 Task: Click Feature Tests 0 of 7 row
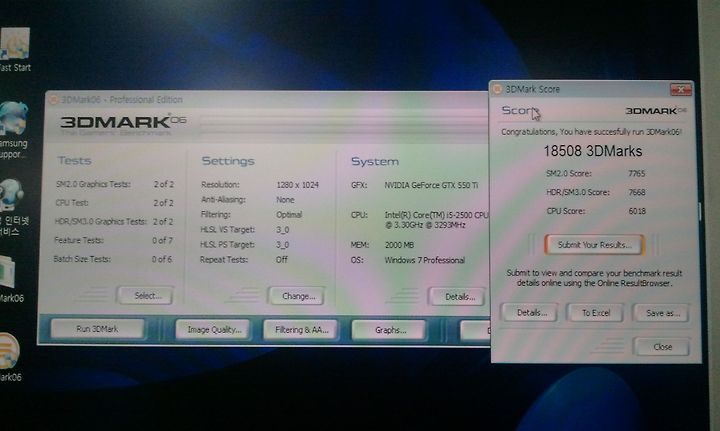(x=113, y=240)
